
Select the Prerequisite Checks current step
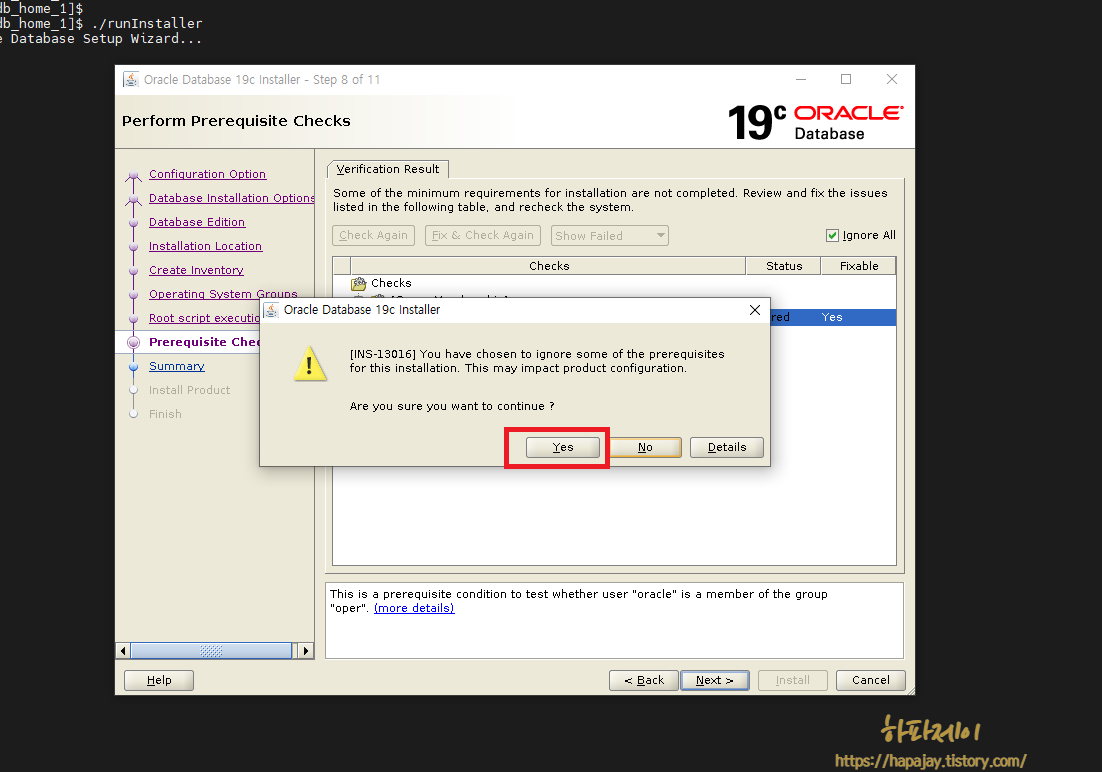click(204, 342)
